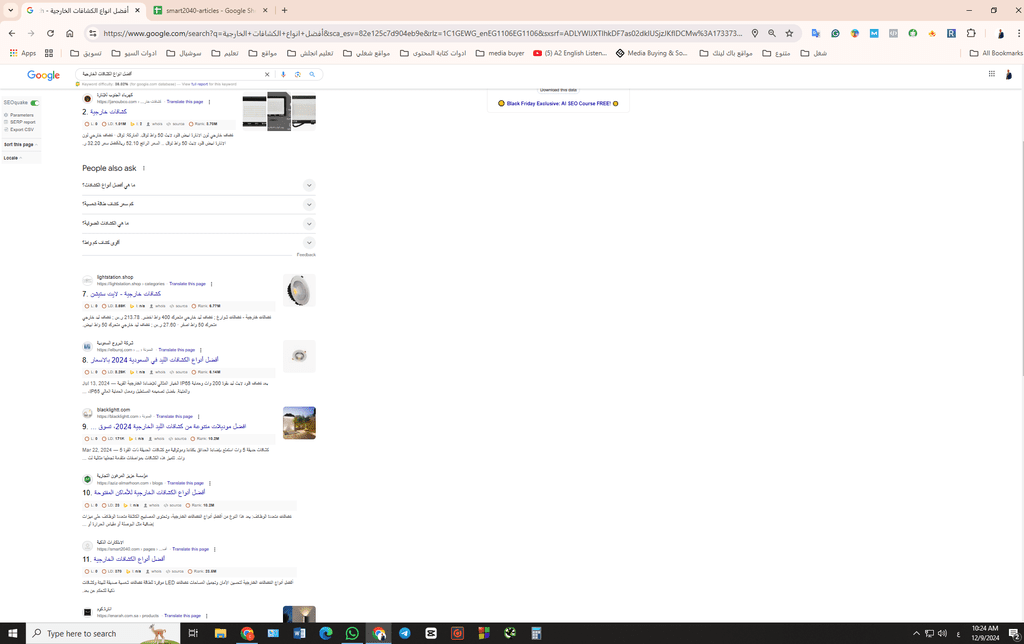The width and height of the screenshot is (1024, 644).
Task: Open the blue R extension icon
Action: point(952,33)
